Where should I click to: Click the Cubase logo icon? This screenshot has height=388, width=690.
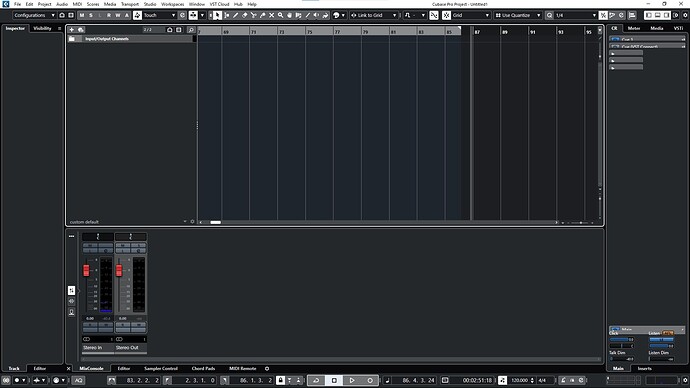point(5,4)
